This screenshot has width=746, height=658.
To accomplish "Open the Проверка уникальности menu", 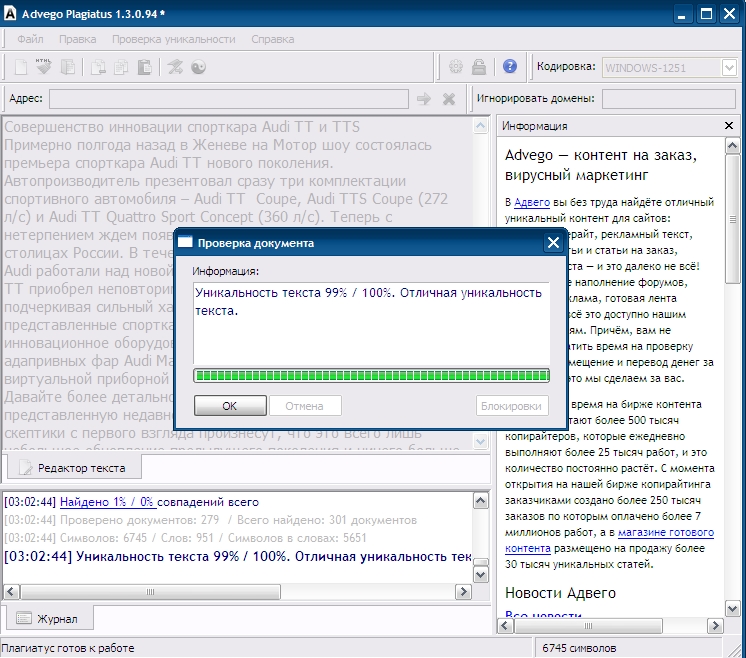I will pyautogui.click(x=173, y=39).
